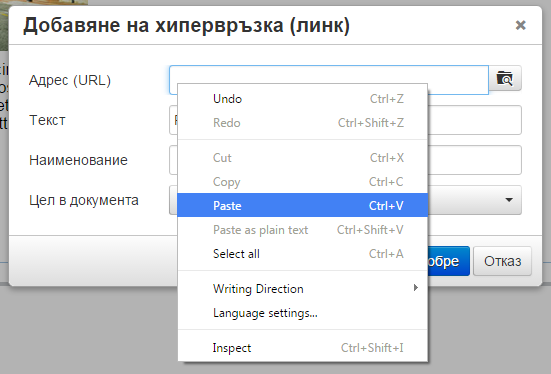Confirm with the blue Добре button
The height and width of the screenshot is (374, 551).
[448, 261]
